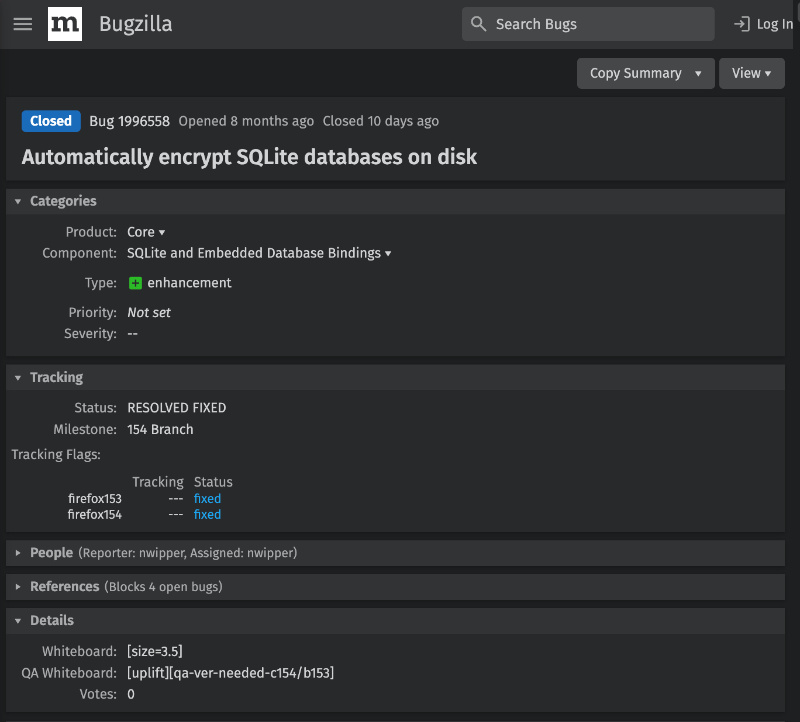The width and height of the screenshot is (800, 722).
Task: Open the Core product dropdown
Action: tap(146, 232)
